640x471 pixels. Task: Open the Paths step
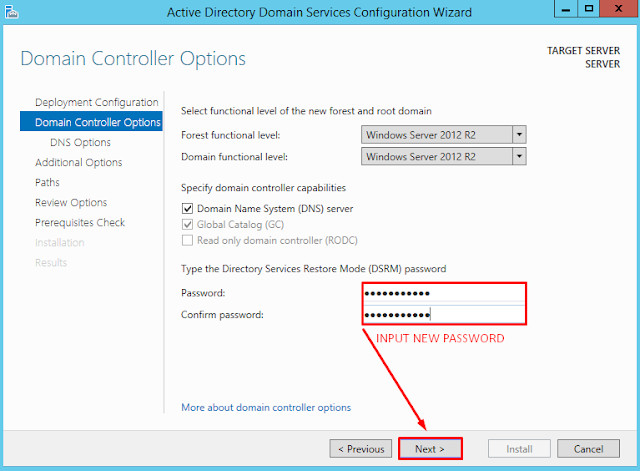tap(47, 183)
